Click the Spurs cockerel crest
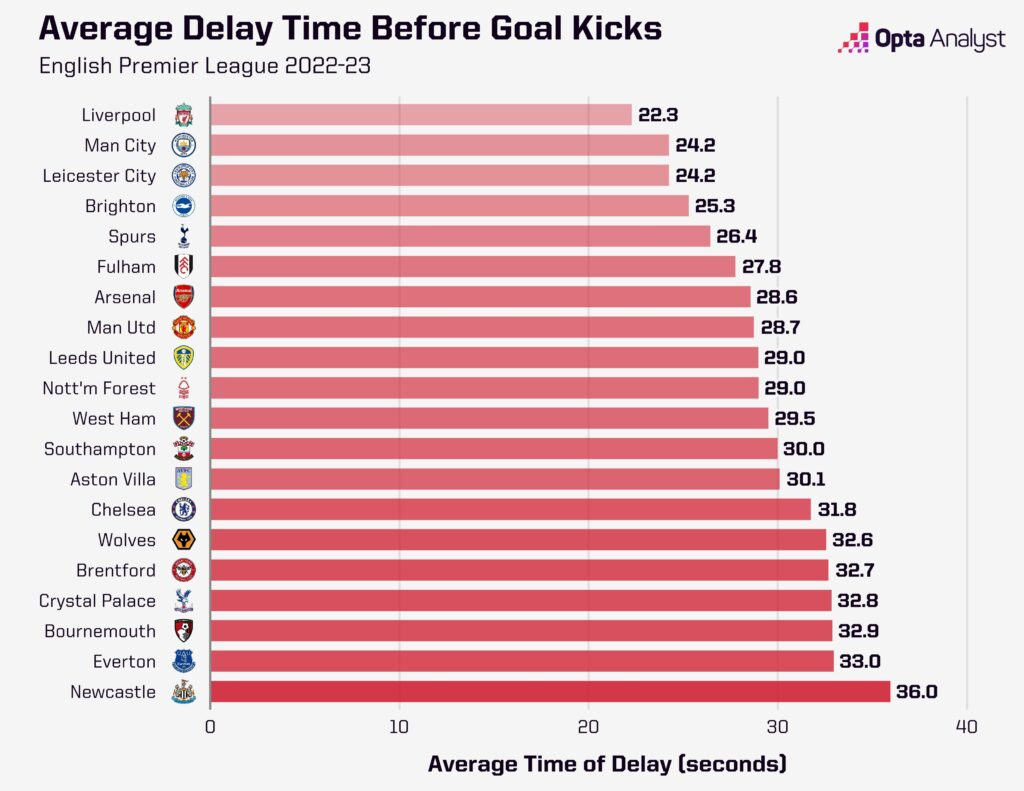 coord(184,236)
